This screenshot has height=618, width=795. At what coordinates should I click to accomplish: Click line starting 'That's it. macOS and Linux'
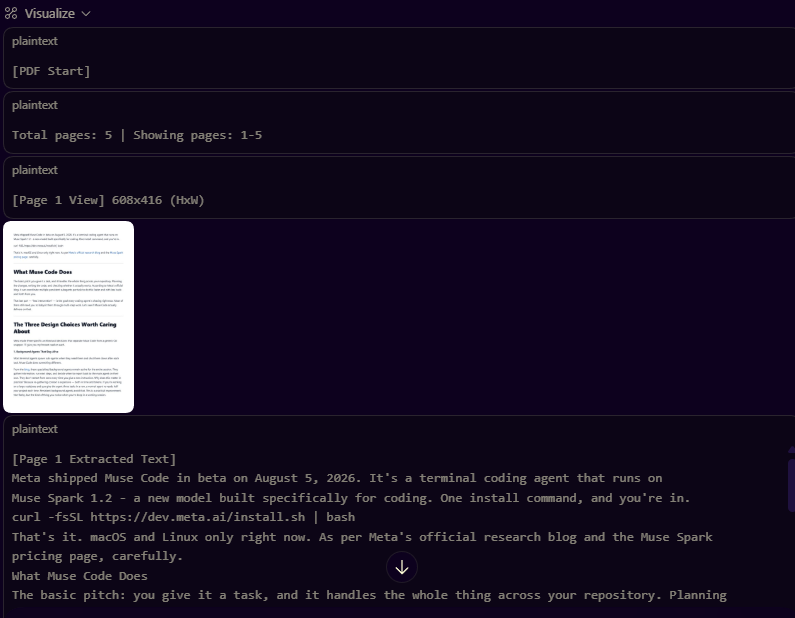(x=362, y=537)
